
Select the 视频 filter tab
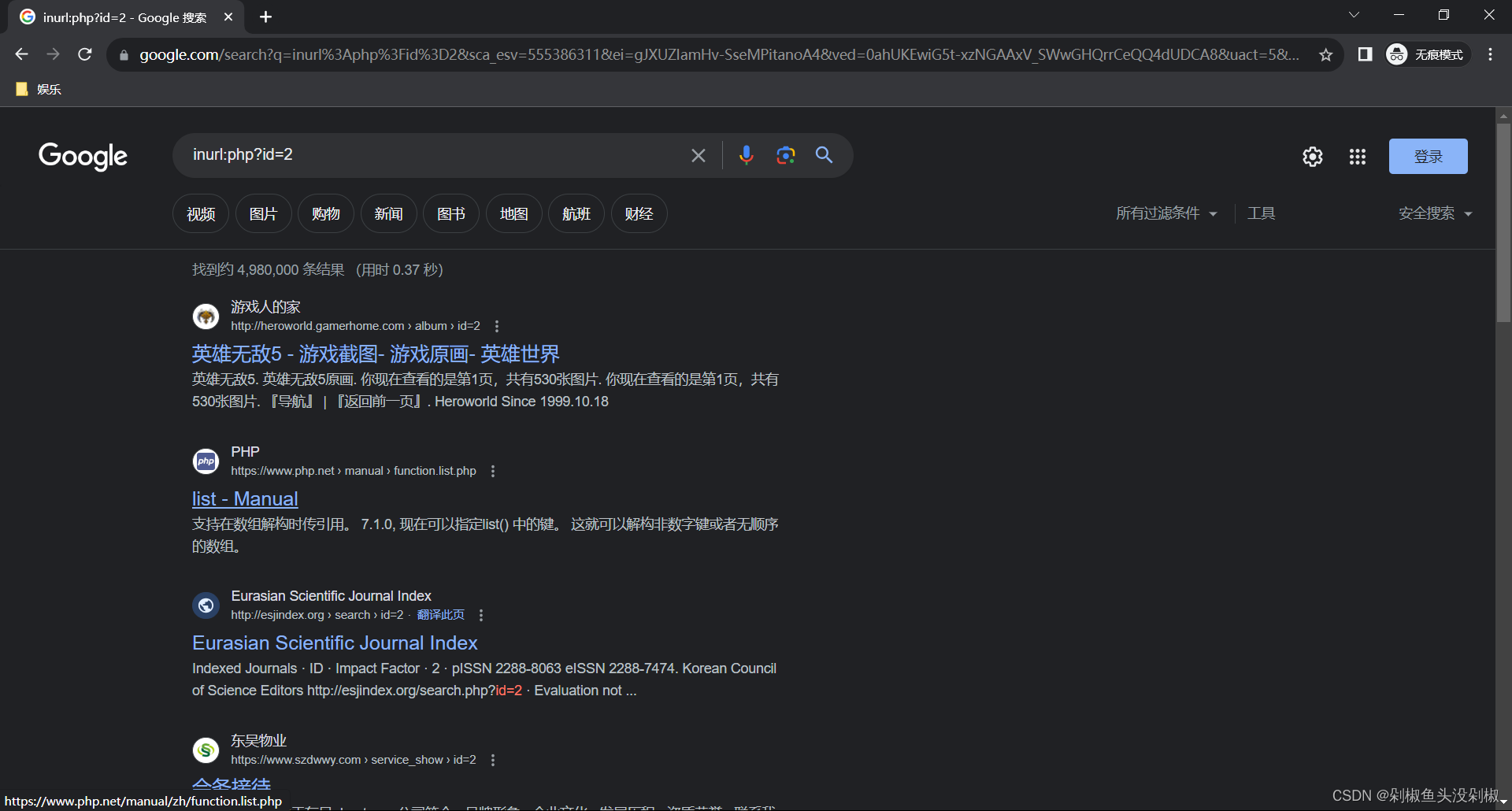click(201, 214)
